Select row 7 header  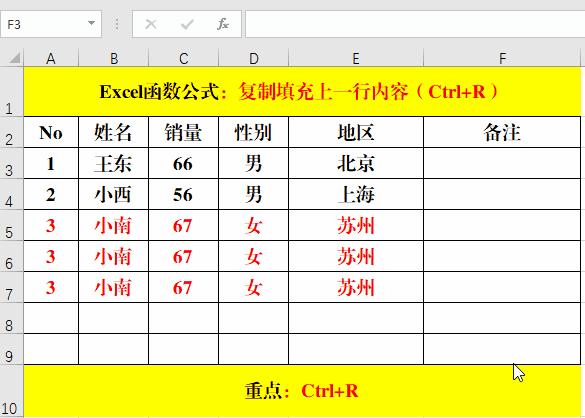click(x=12, y=287)
